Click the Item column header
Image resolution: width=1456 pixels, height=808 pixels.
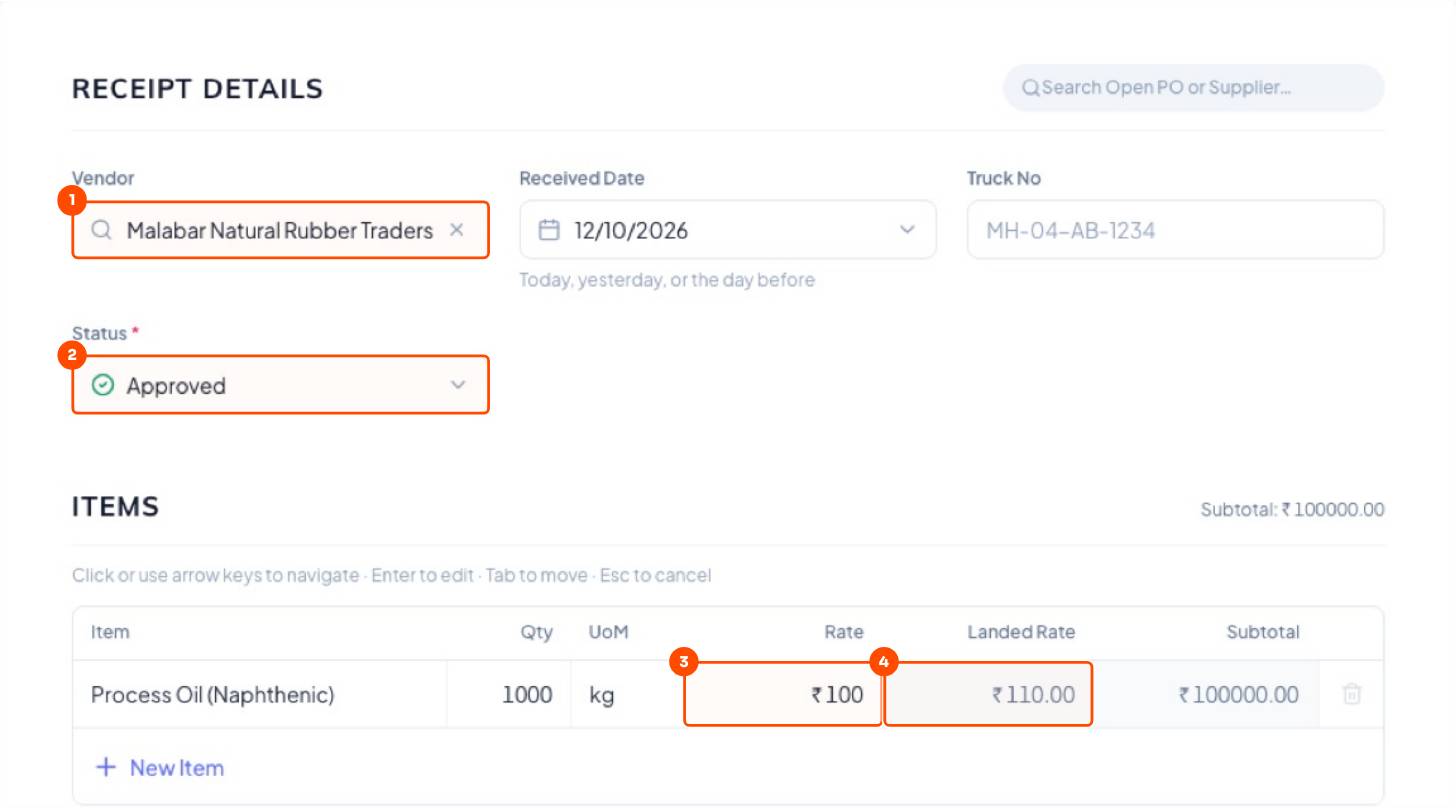[x=110, y=632]
